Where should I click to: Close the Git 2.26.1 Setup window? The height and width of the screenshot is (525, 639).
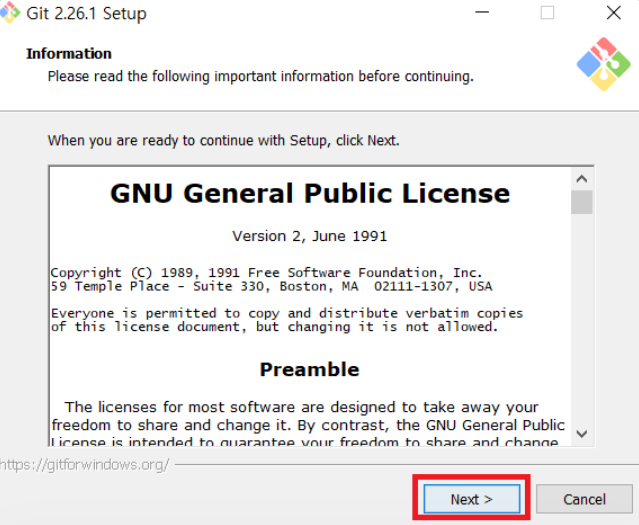613,13
